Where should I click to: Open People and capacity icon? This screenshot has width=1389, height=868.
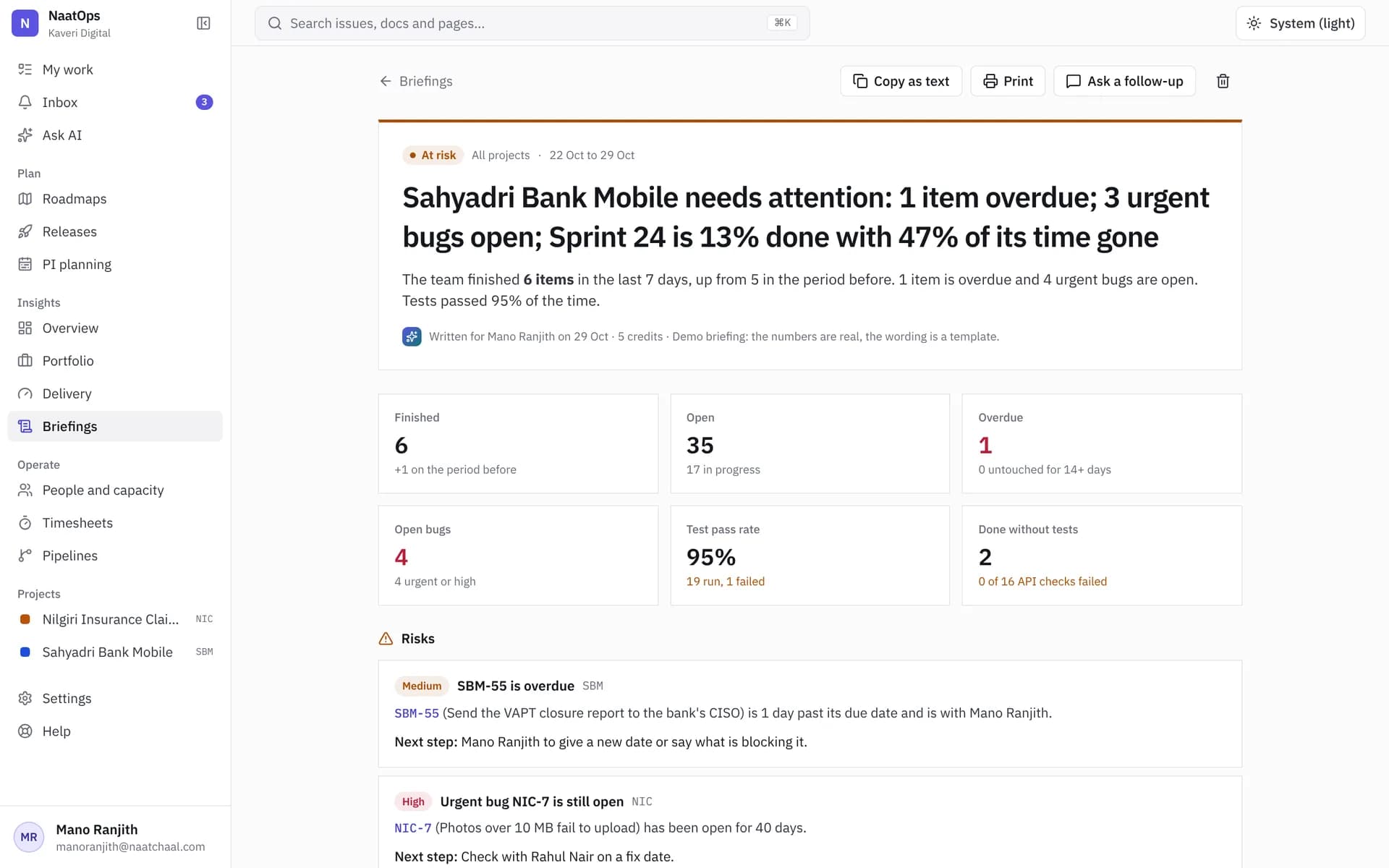25,490
